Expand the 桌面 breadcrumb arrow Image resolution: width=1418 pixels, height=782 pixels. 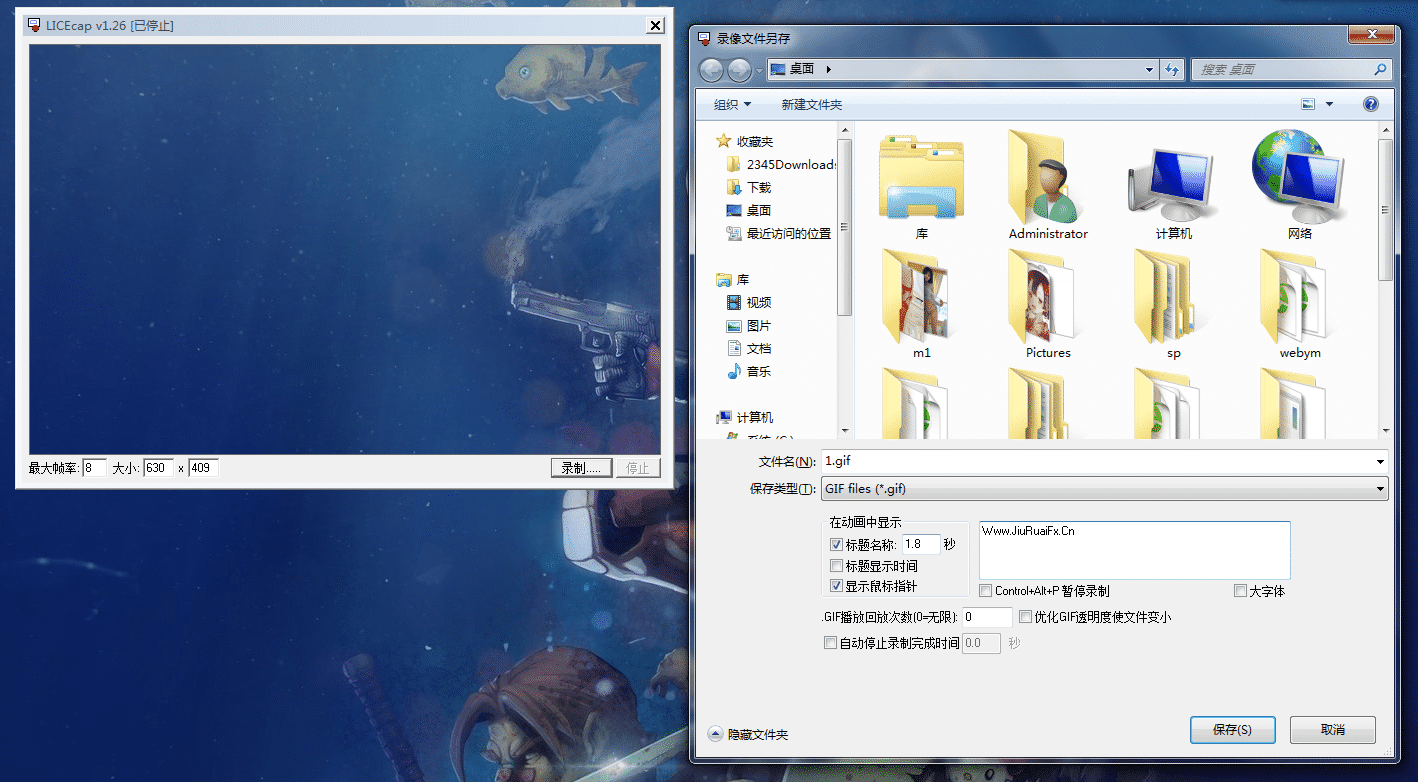(x=829, y=70)
